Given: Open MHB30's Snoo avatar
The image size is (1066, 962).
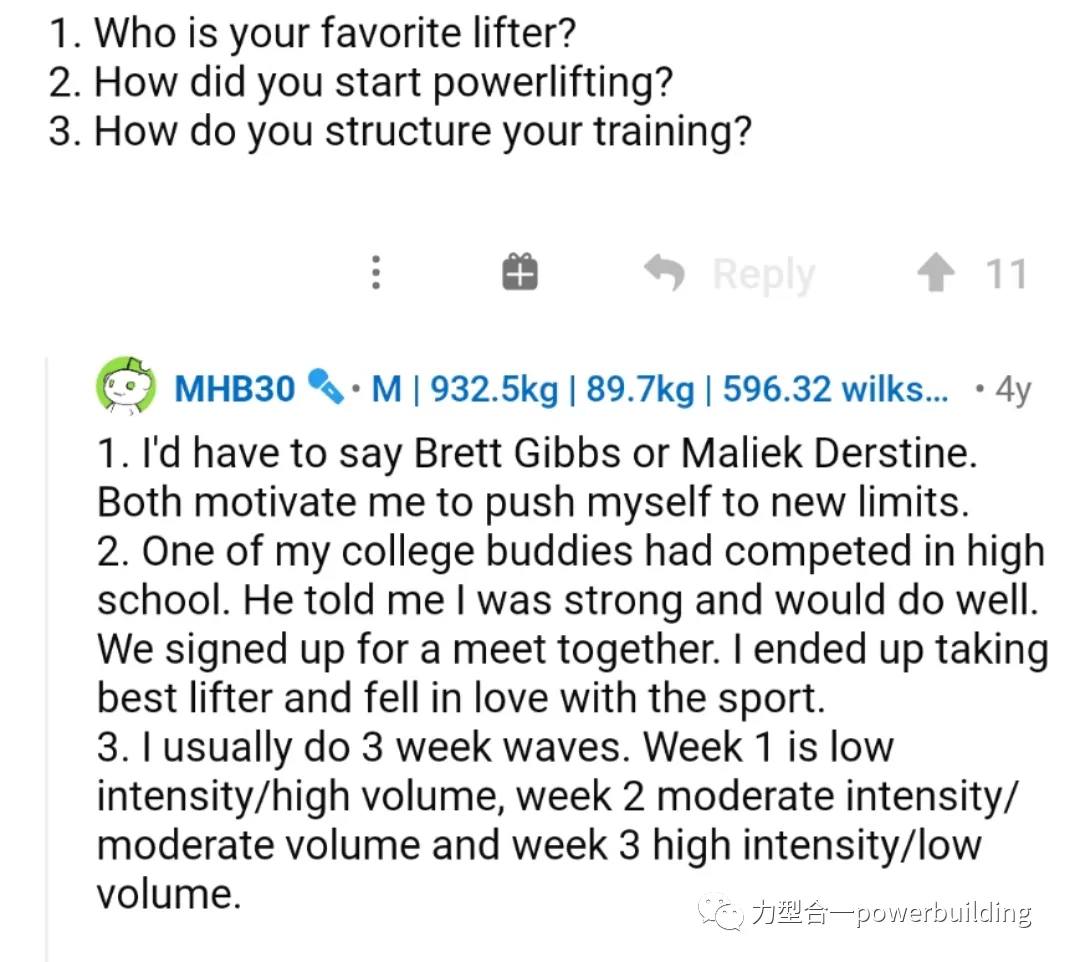Looking at the screenshot, I should (125, 387).
